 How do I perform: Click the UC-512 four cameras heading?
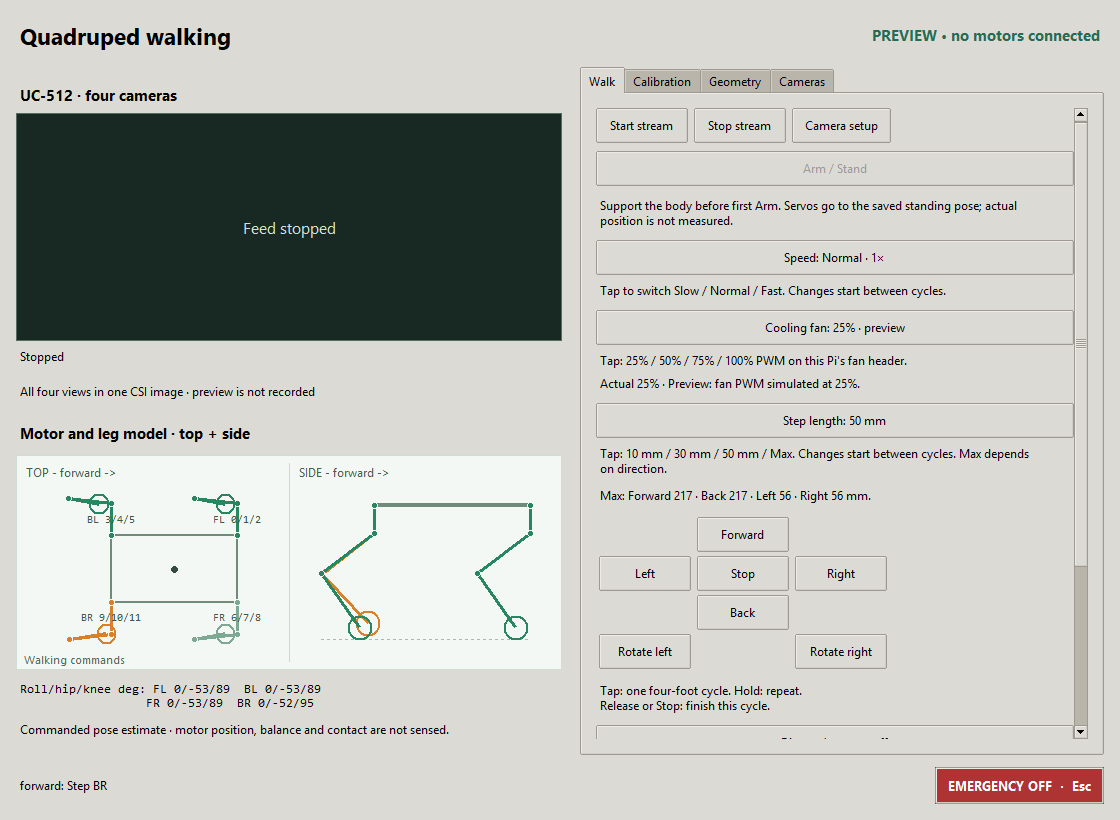point(99,96)
